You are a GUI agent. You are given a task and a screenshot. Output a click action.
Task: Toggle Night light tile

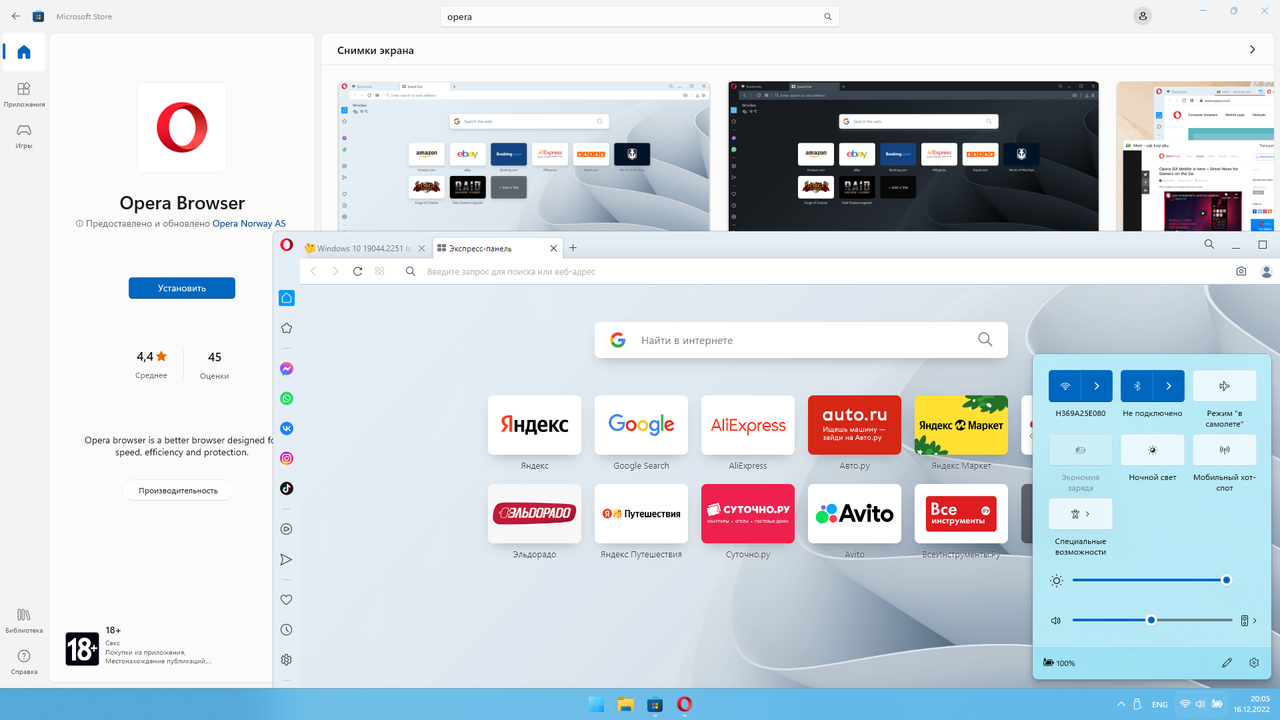coord(1152,450)
